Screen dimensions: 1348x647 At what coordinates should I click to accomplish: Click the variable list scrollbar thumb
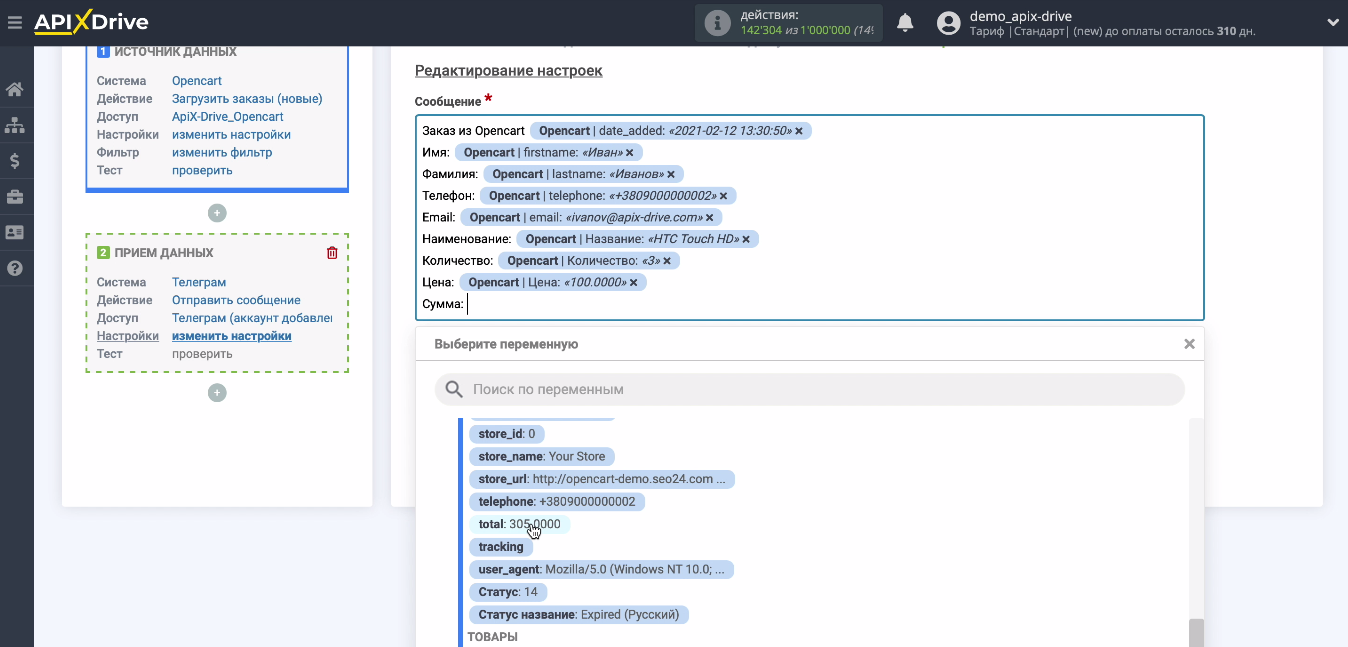[x=1196, y=632]
